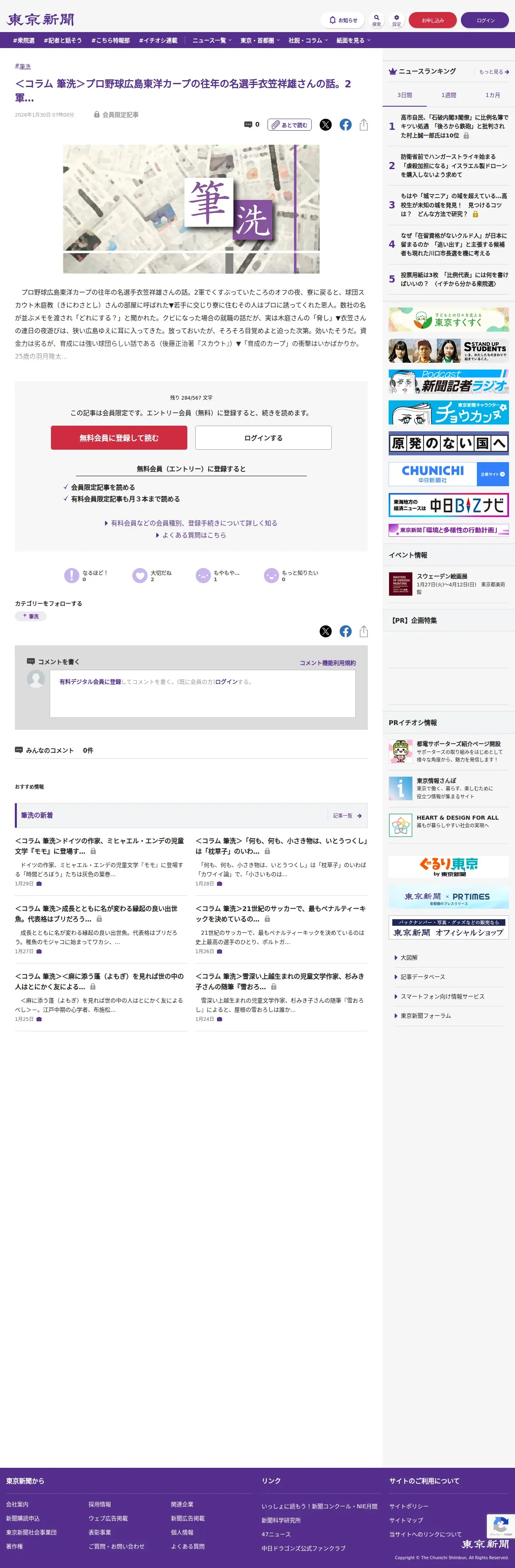Switch ranking to the 3日間 tab
The height and width of the screenshot is (1568, 515).
point(405,95)
